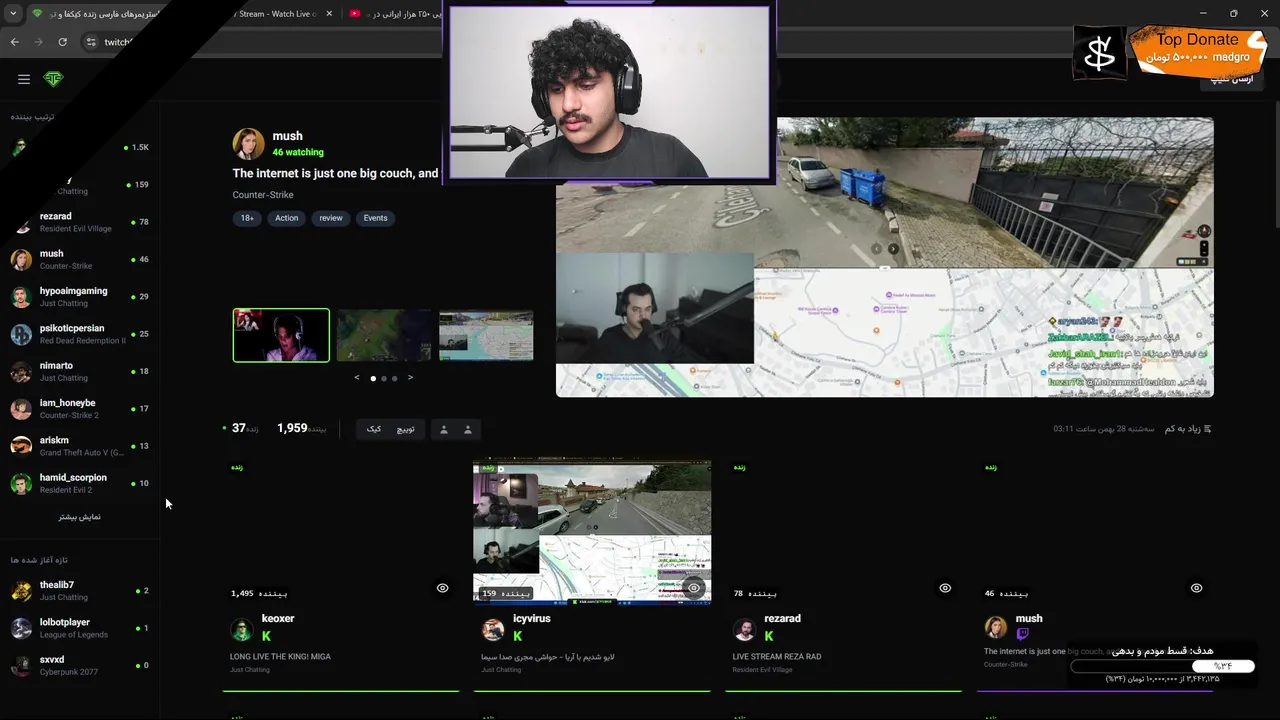1280x720 pixels.
Task: Open nimarto channel in sidebar
Action: 80,371
